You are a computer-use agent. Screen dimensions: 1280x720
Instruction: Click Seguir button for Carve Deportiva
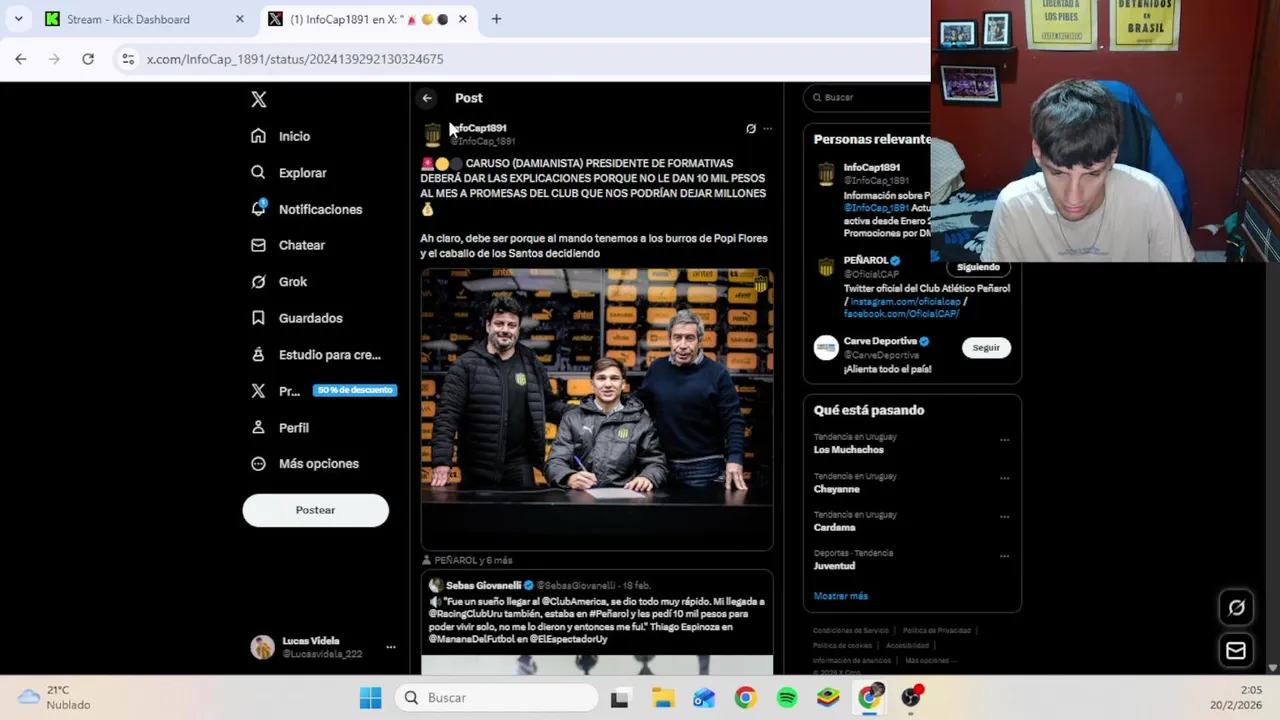[x=986, y=347]
